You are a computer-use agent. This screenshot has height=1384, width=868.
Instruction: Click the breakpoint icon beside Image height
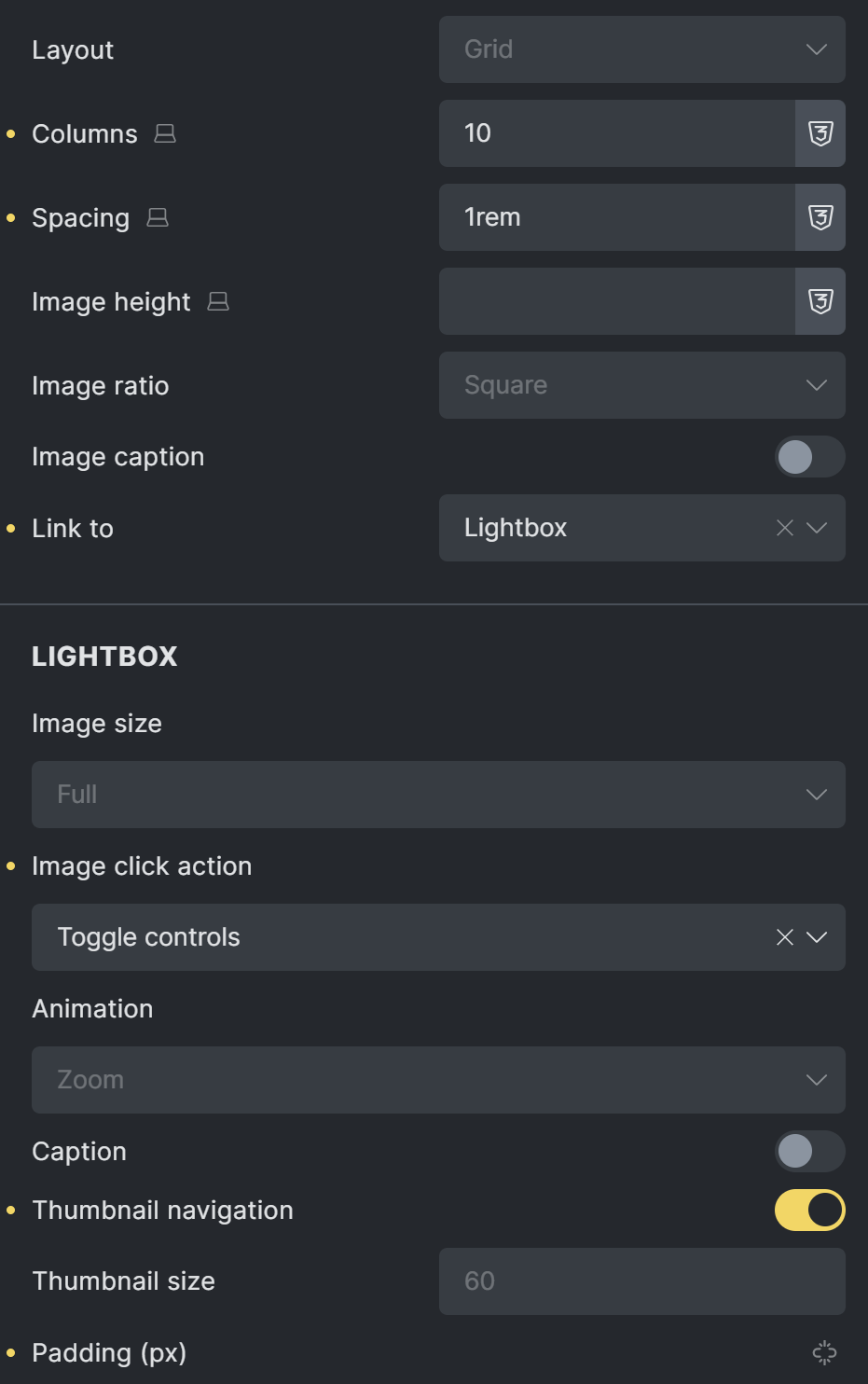[x=218, y=301]
